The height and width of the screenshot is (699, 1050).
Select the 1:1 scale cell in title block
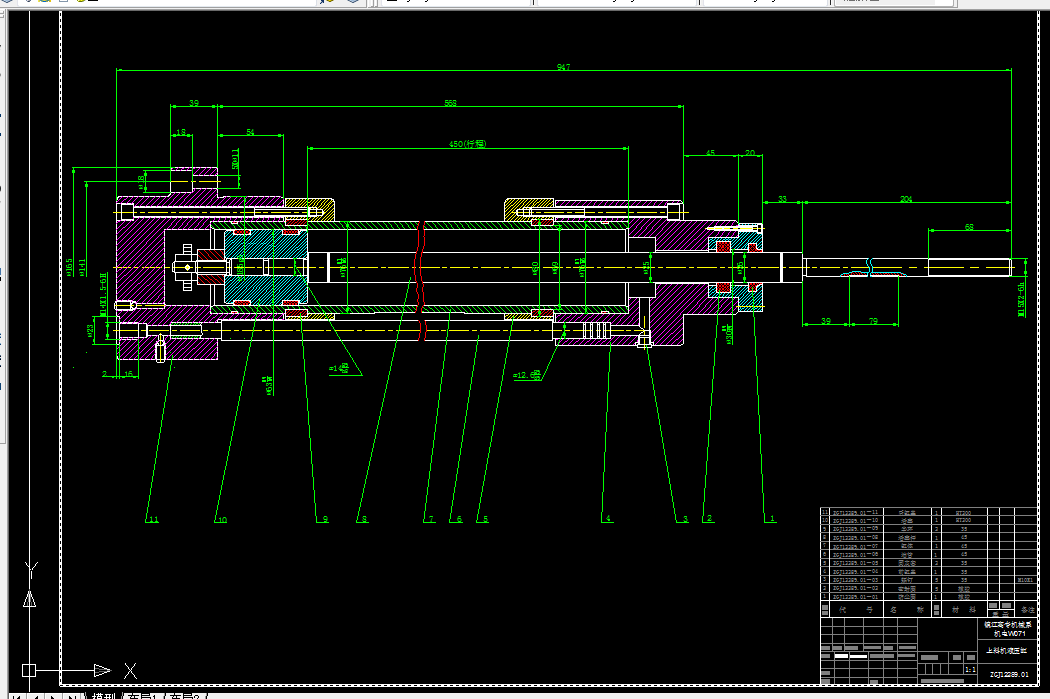coord(970,670)
